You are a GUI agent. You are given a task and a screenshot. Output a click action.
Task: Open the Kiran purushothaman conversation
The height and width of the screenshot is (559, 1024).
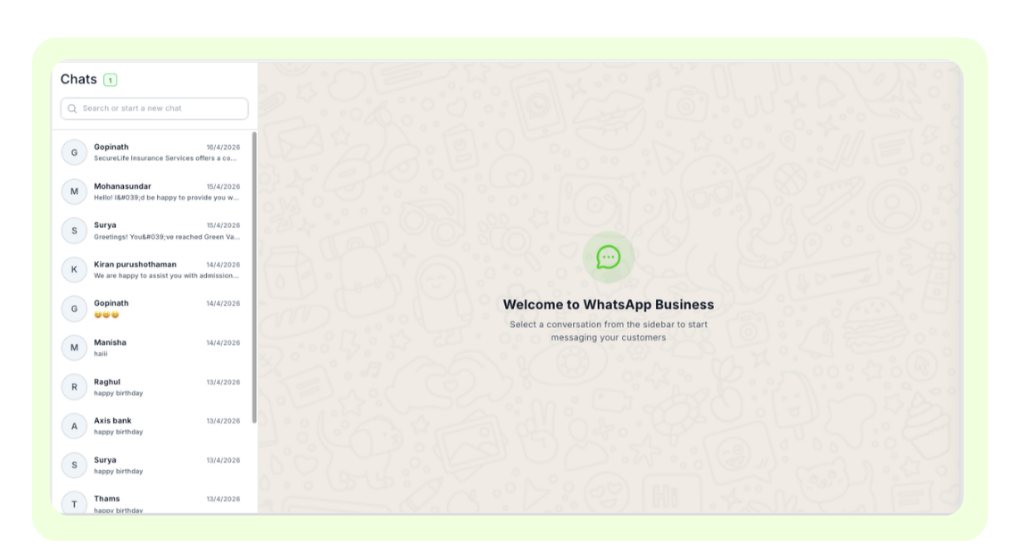153,270
